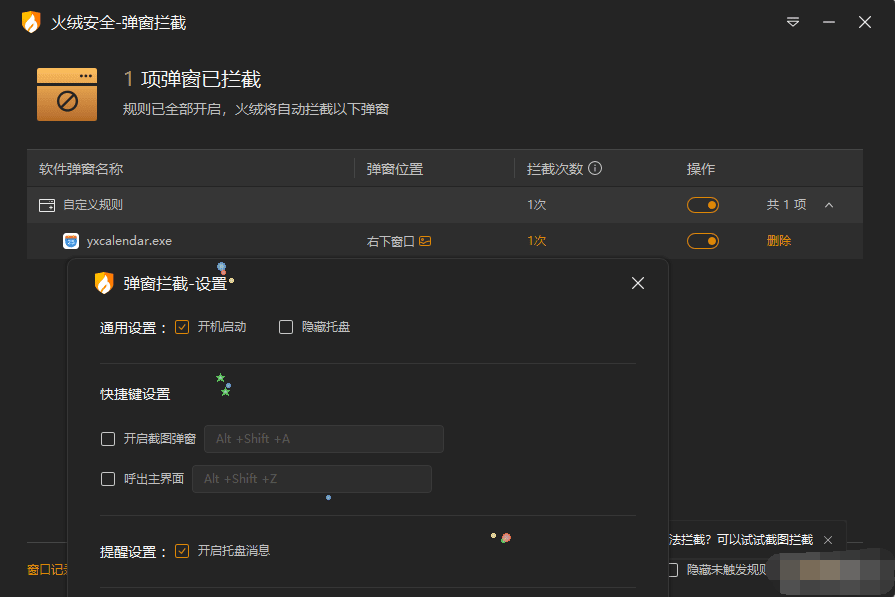895x597 pixels.
Task: Click the 自定义规则 window icon
Action: click(47, 205)
